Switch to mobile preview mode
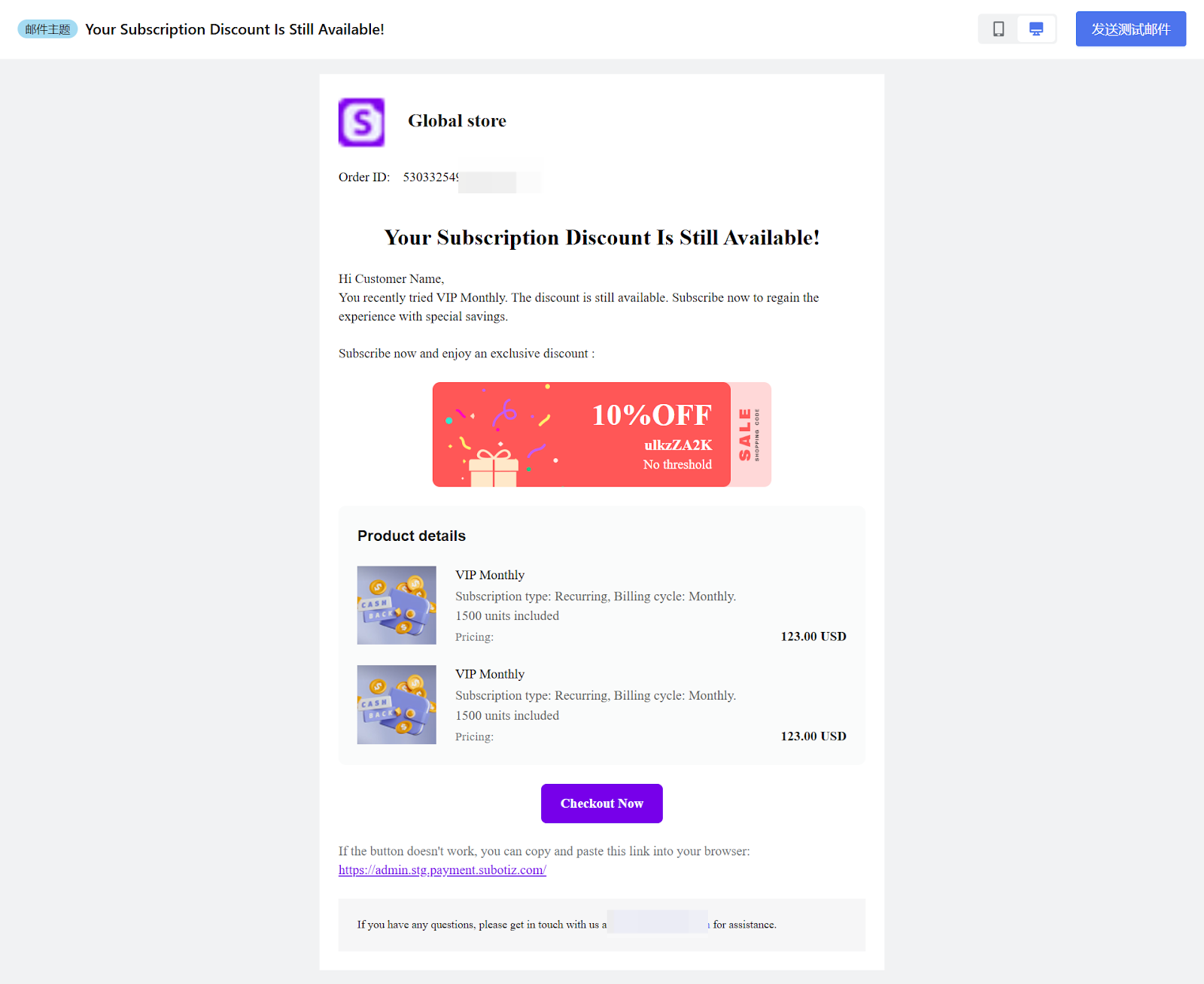Image resolution: width=1204 pixels, height=984 pixels. click(x=998, y=29)
